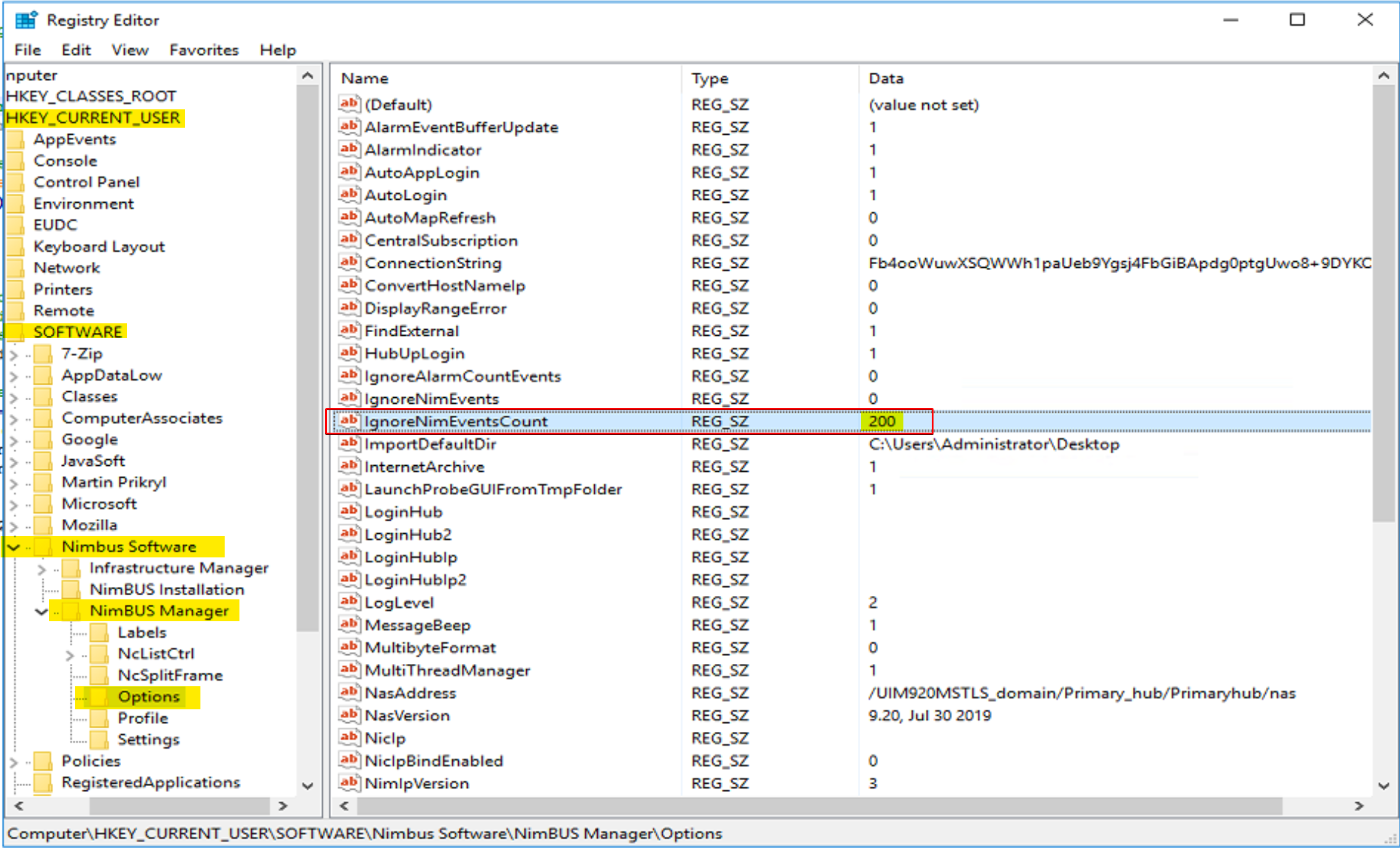Click the ab icon beside LogLevel value
Screen dimensions: 1400x850
point(349,602)
